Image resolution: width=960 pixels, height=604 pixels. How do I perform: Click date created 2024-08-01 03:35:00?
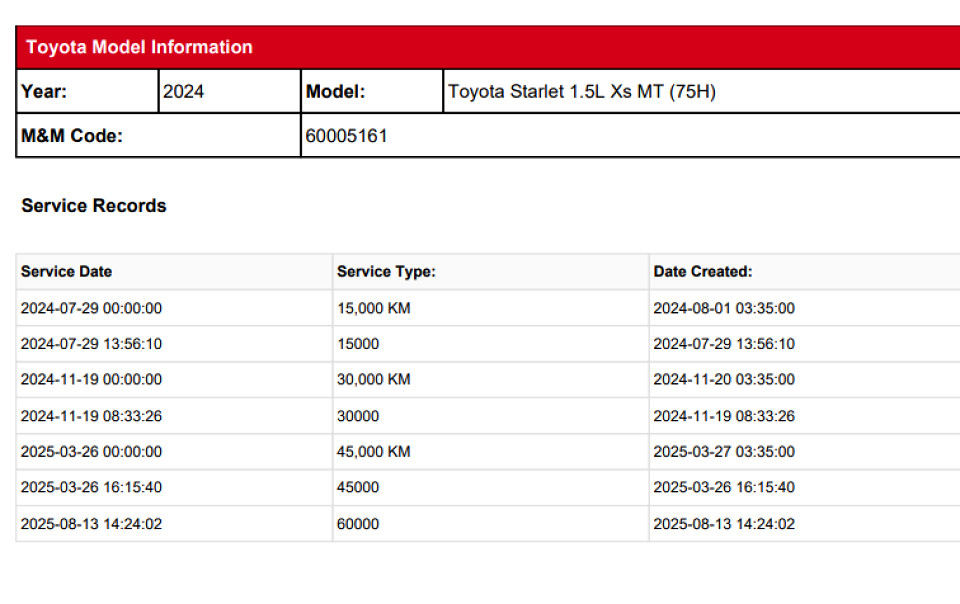click(x=724, y=308)
